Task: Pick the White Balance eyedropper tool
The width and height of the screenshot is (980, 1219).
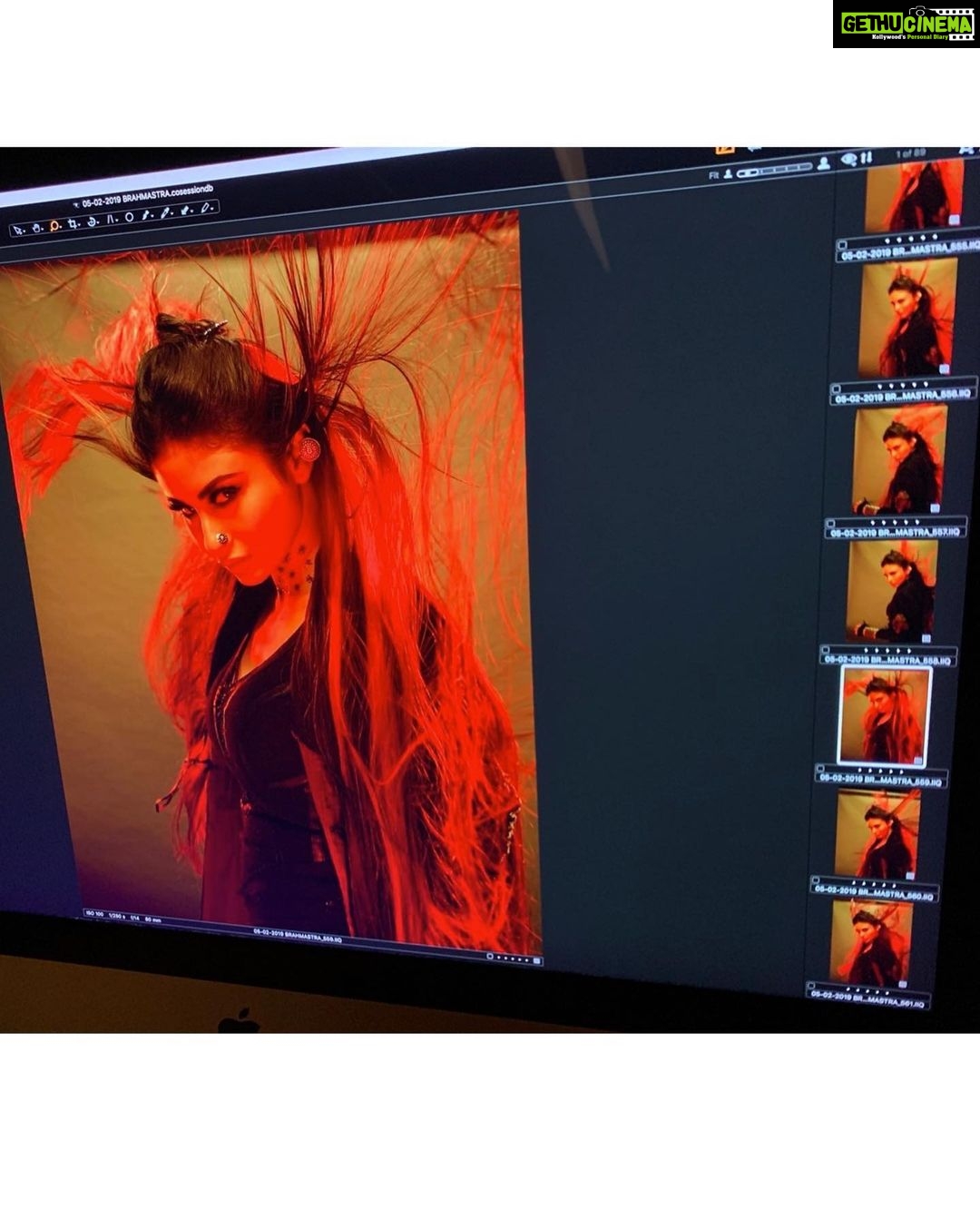Action: pos(166,212)
